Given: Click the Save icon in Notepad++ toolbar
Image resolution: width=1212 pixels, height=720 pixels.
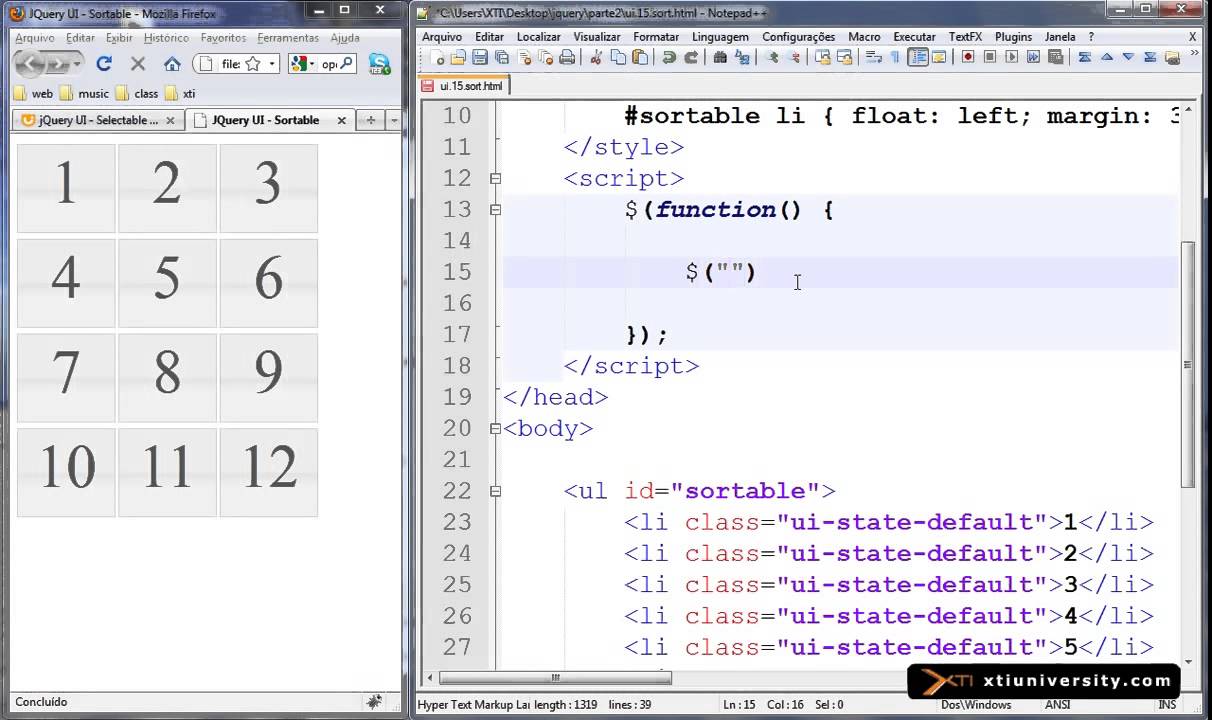Looking at the screenshot, I should click(480, 57).
